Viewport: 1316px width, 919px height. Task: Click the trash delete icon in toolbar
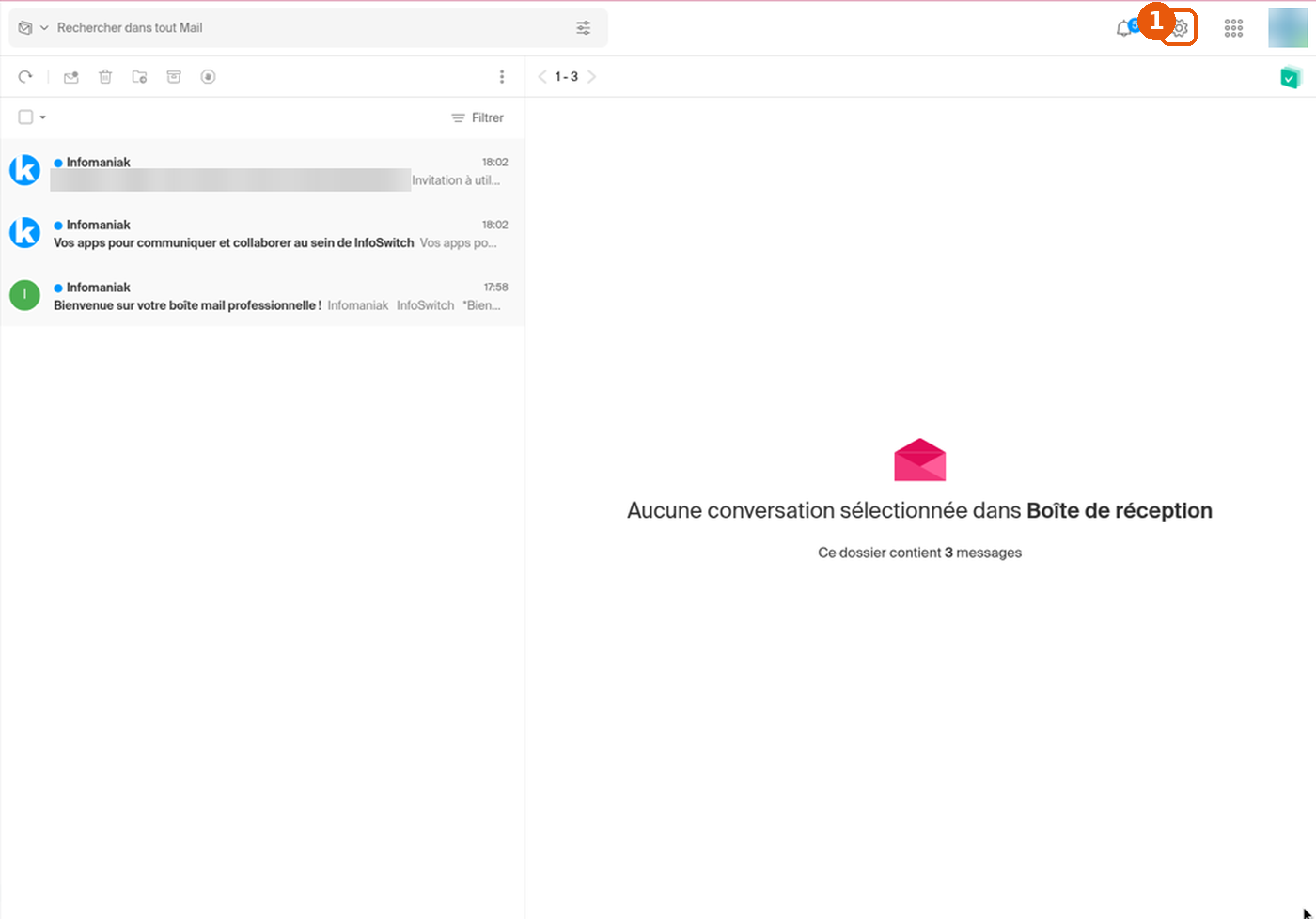(105, 77)
